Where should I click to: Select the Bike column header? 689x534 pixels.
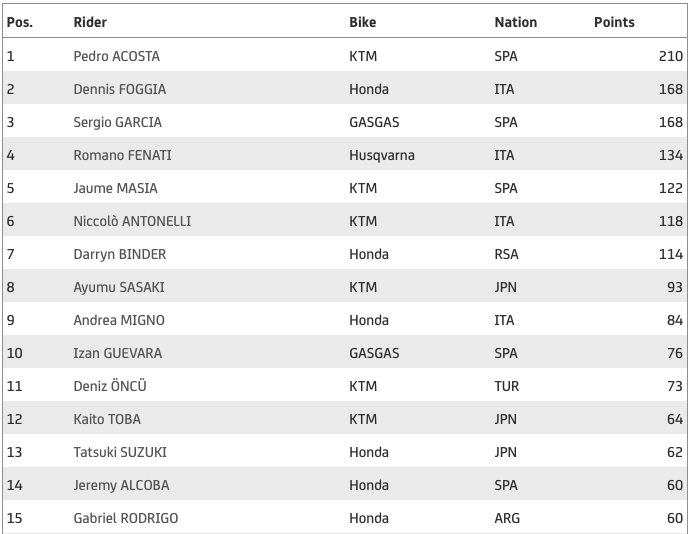pos(363,22)
